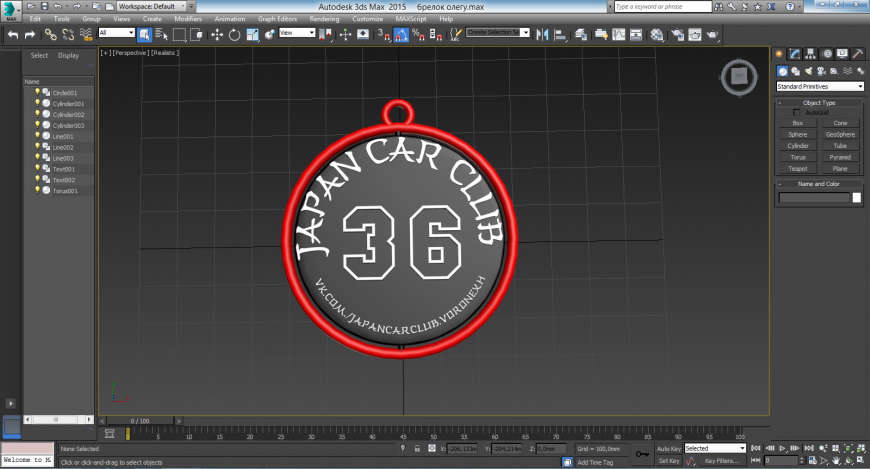Click the ViewCube in the viewport corner
Image resolution: width=870 pixels, height=469 pixels.
(x=738, y=76)
